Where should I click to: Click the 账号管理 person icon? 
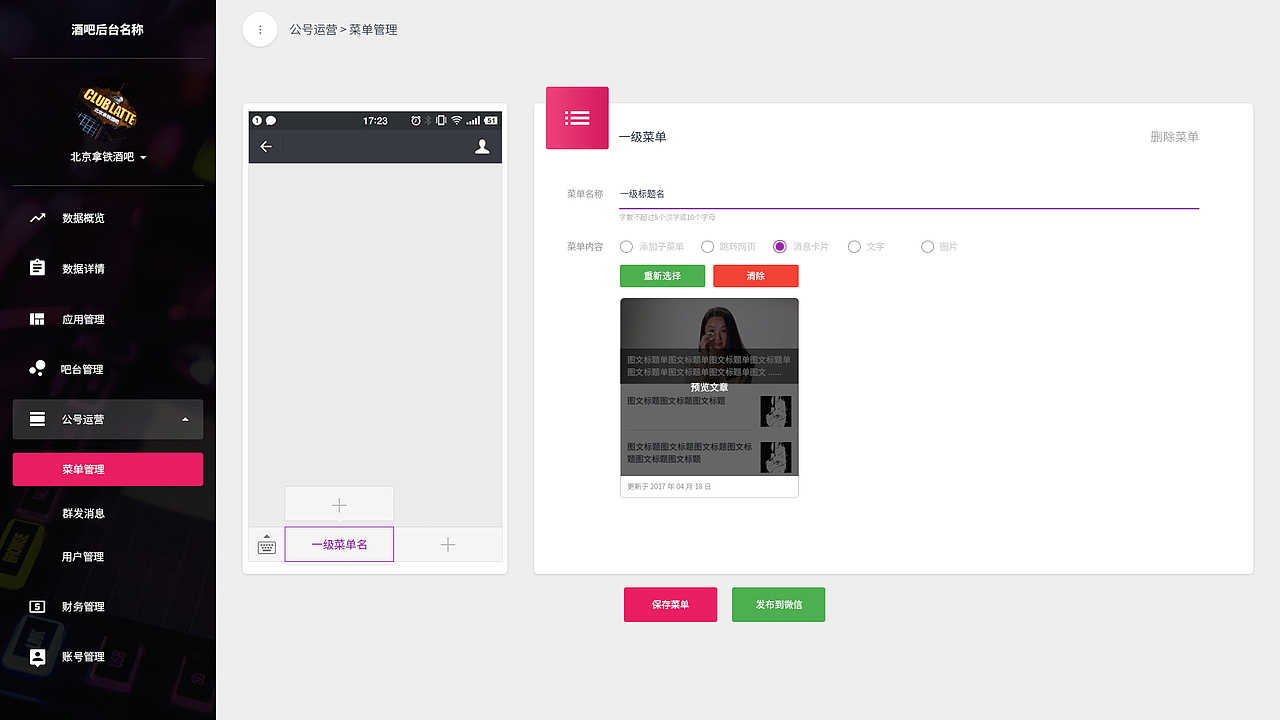(37, 657)
